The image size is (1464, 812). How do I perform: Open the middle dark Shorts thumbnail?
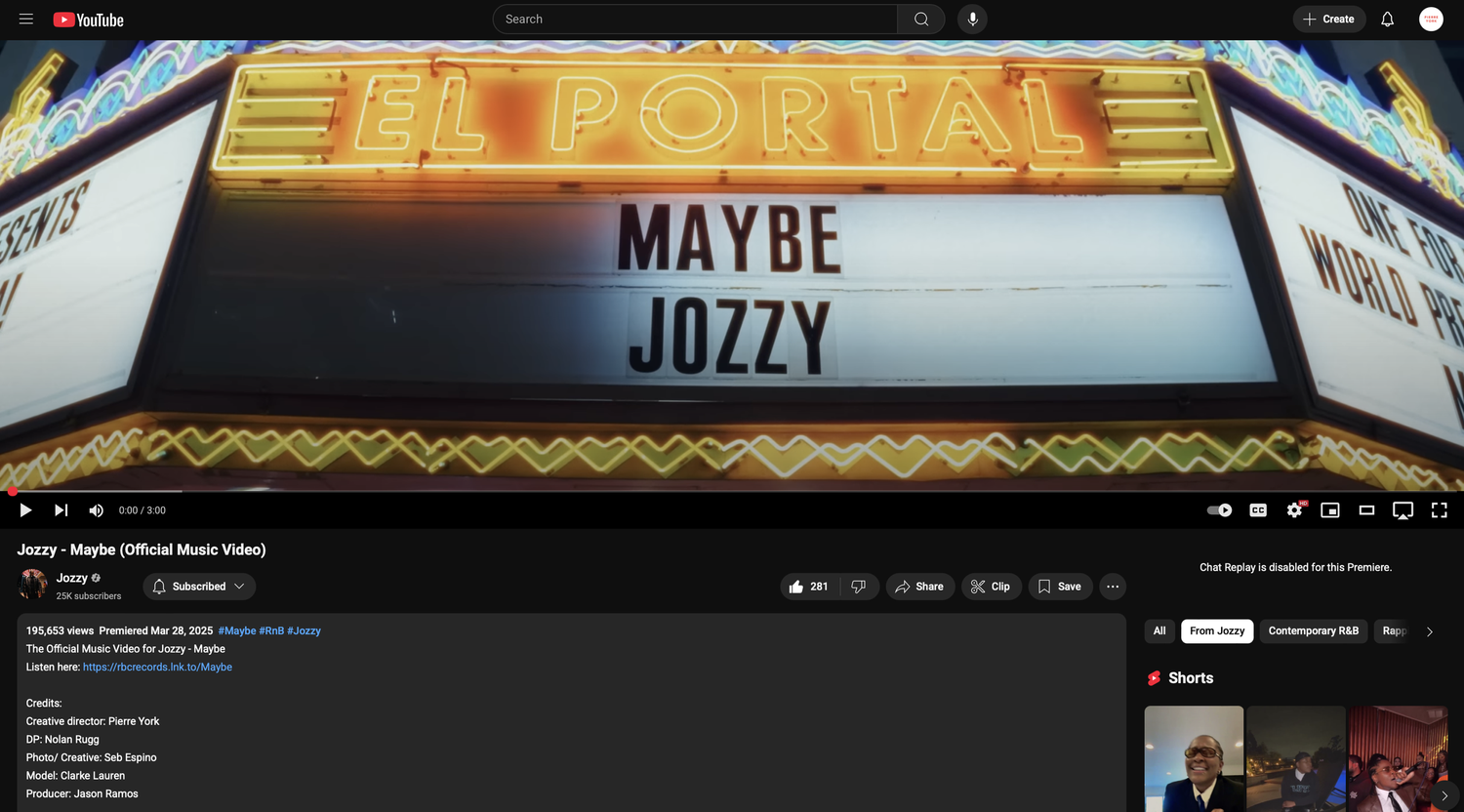point(1296,758)
